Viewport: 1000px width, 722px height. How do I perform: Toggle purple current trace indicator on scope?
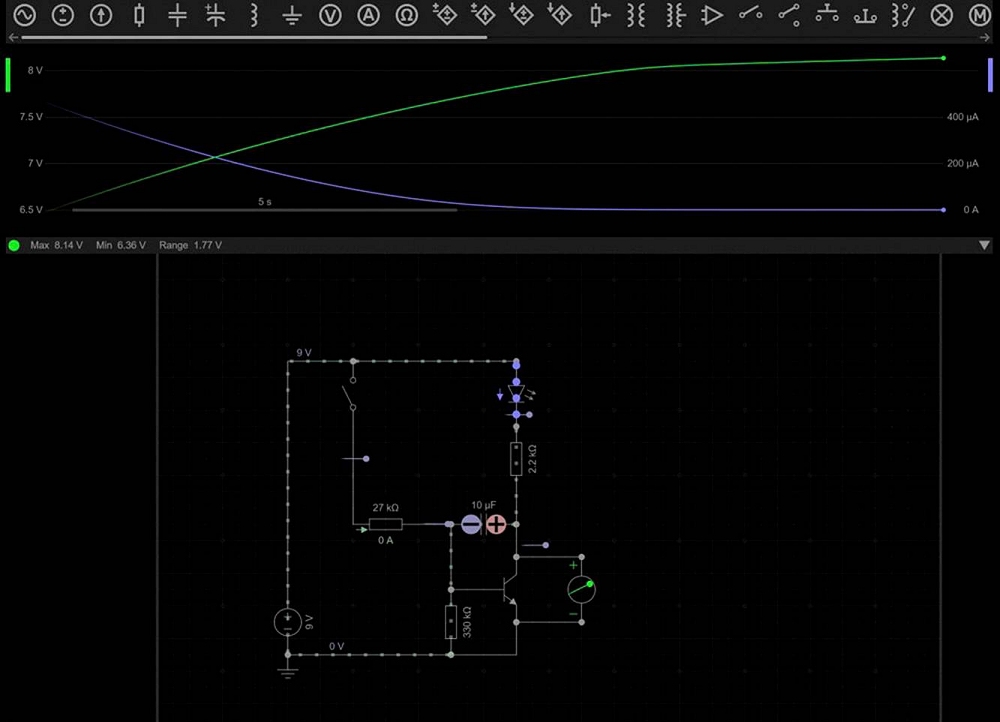pyautogui.click(x=990, y=75)
